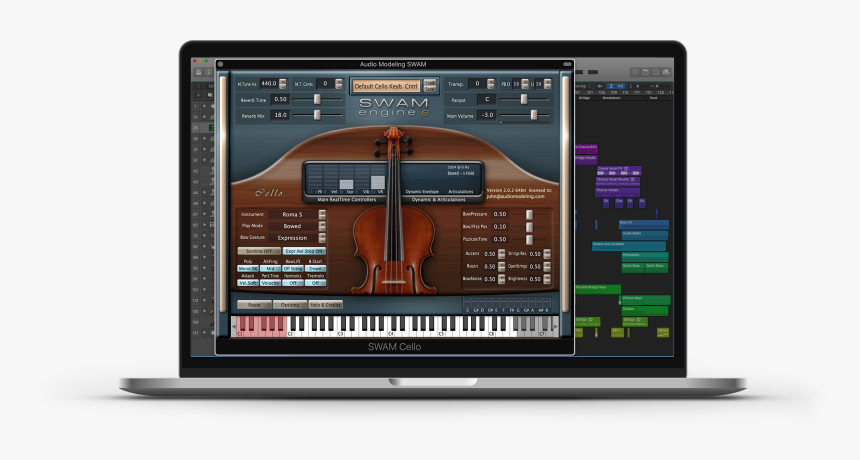Image resolution: width=860 pixels, height=460 pixels.
Task: Open the Play Mode selector showing Bowed
Action: [292, 226]
